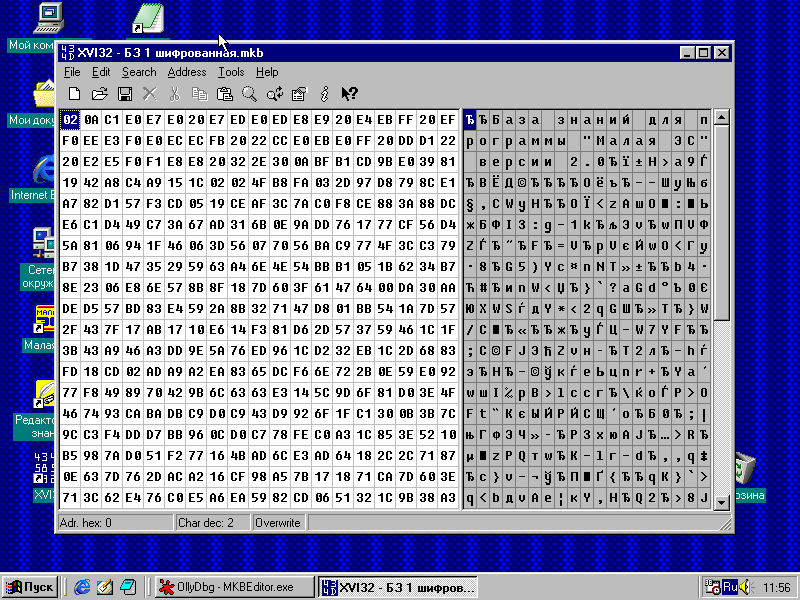Screen dimensions: 800x600
Task: Select the Recycle Bin desktop icon
Action: click(745, 469)
